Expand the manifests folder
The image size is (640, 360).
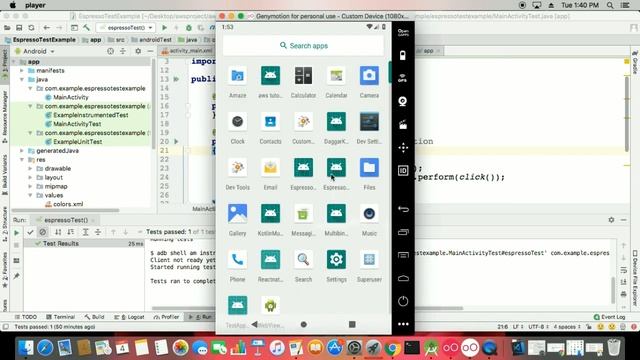(22, 71)
